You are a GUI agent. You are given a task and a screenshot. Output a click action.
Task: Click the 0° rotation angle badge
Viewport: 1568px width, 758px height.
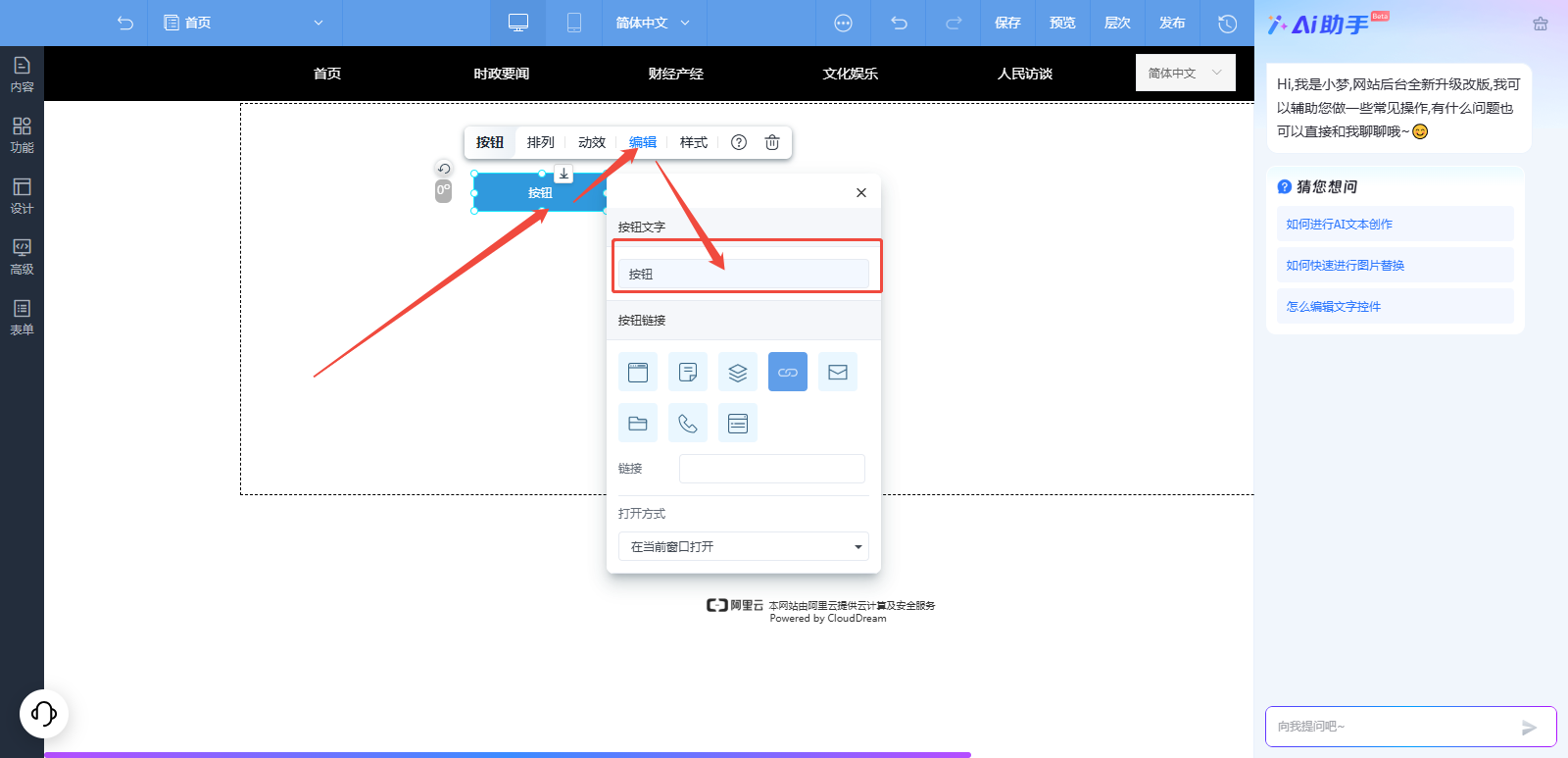tap(444, 190)
